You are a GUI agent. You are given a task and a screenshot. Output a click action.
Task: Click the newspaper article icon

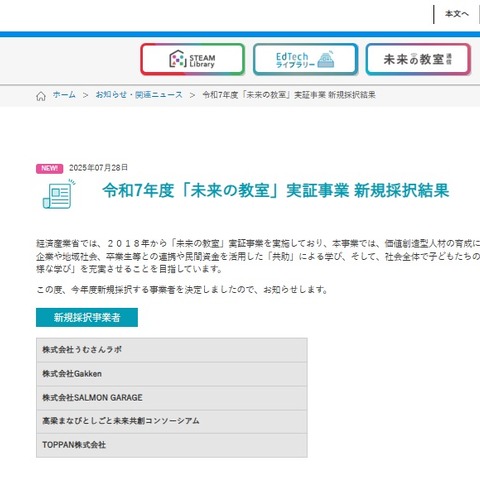click(x=59, y=194)
